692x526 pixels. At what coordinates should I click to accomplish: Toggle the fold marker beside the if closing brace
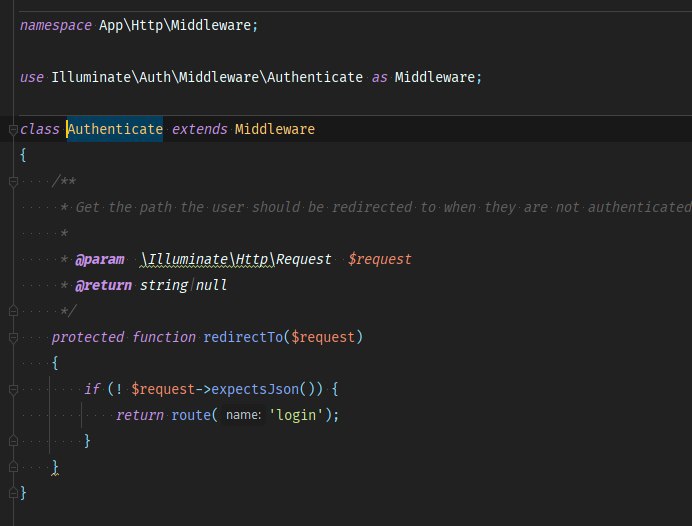13,441
